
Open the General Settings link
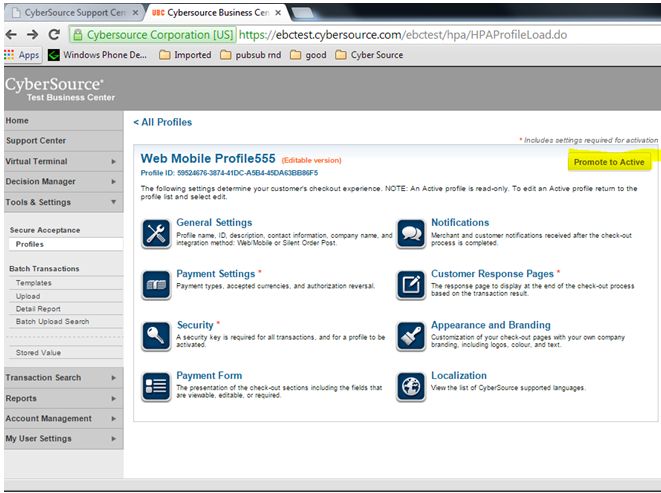[x=214, y=223]
